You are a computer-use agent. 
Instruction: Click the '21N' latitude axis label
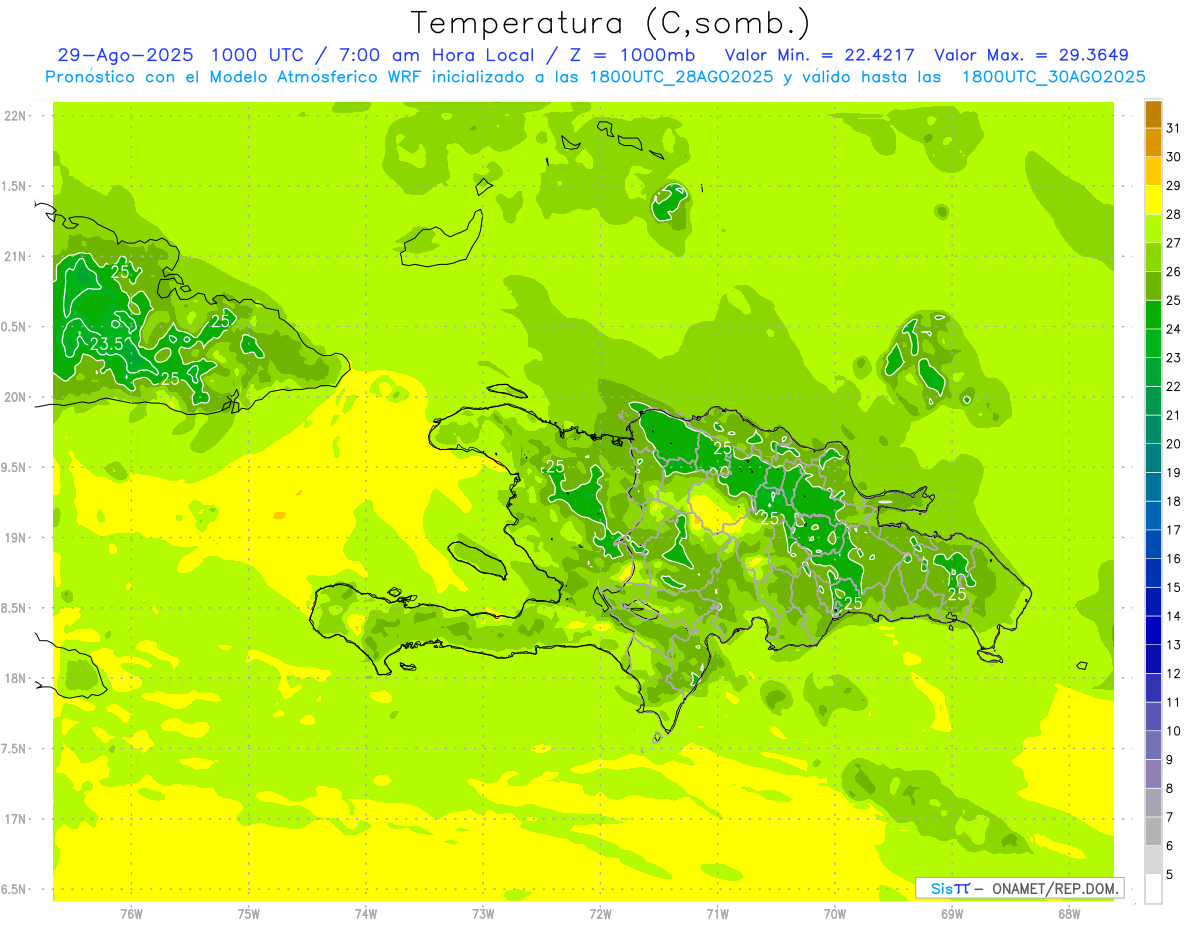coord(14,256)
